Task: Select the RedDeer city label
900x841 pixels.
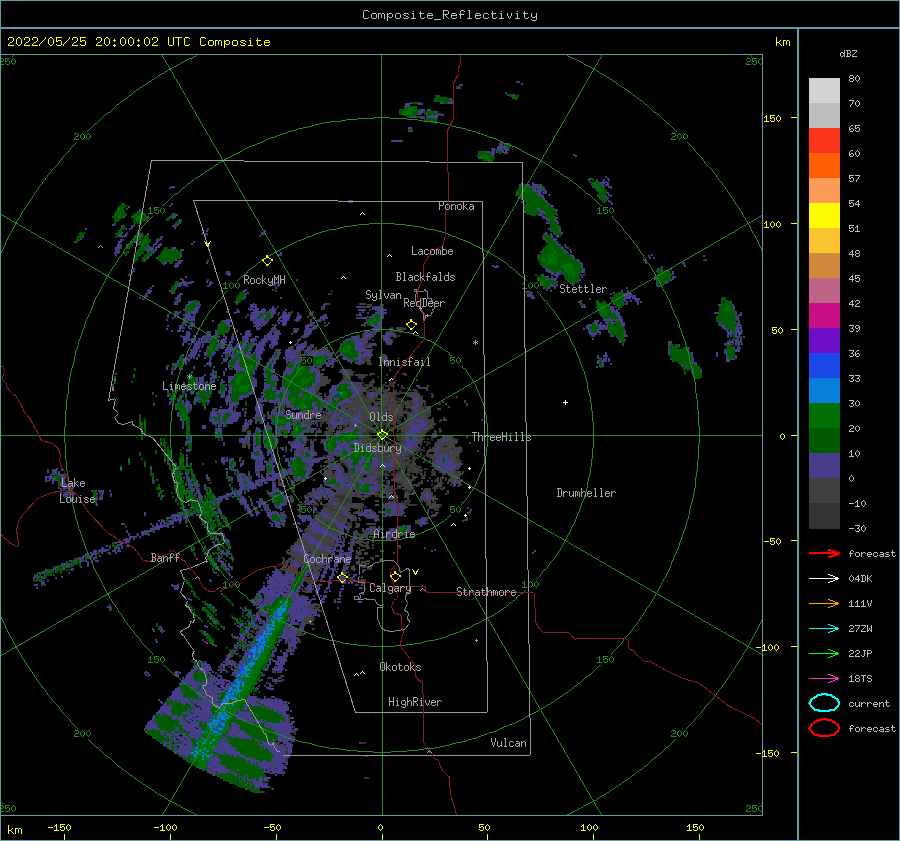Action: tap(424, 303)
